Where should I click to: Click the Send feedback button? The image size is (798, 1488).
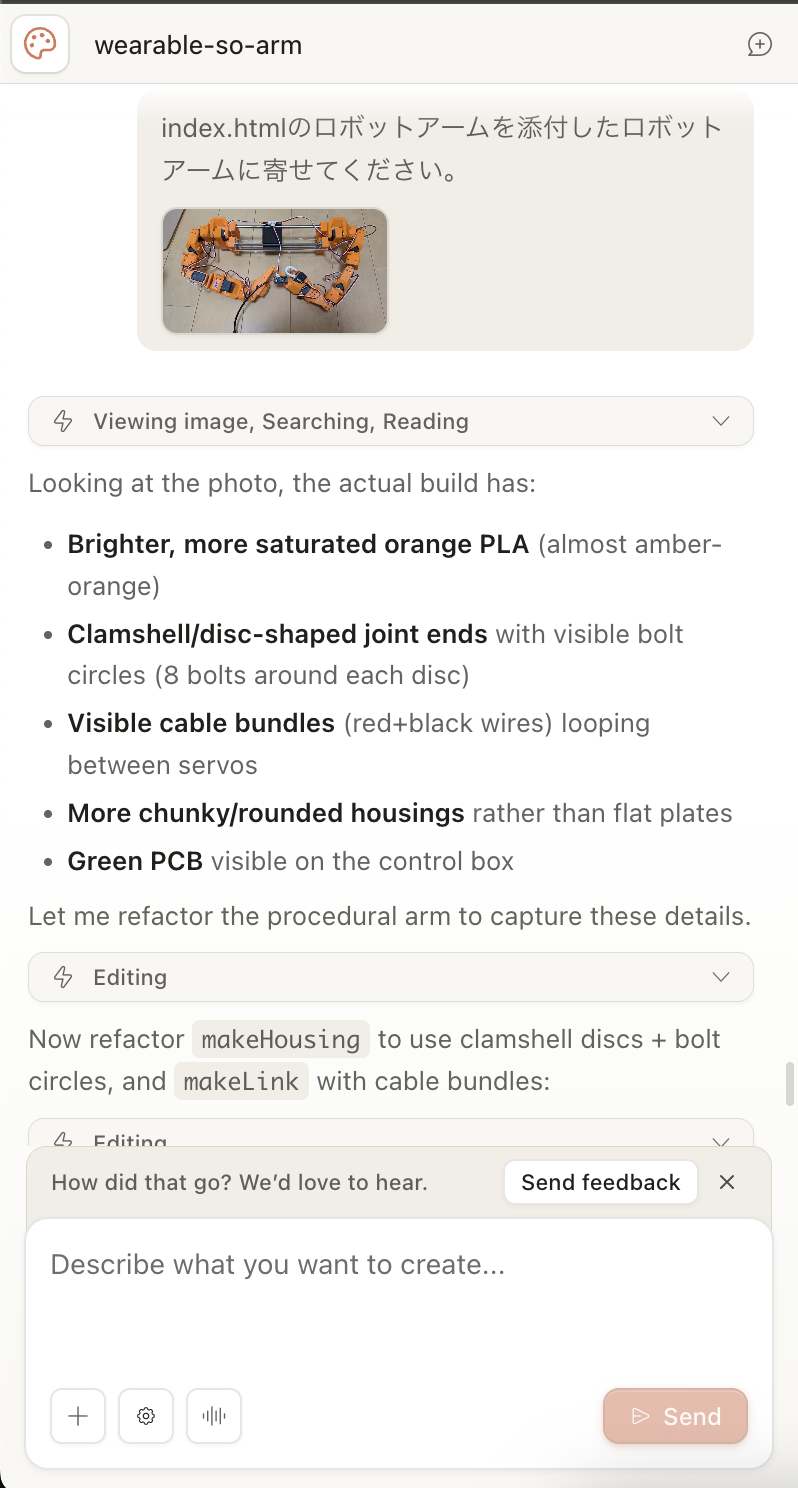(601, 1182)
